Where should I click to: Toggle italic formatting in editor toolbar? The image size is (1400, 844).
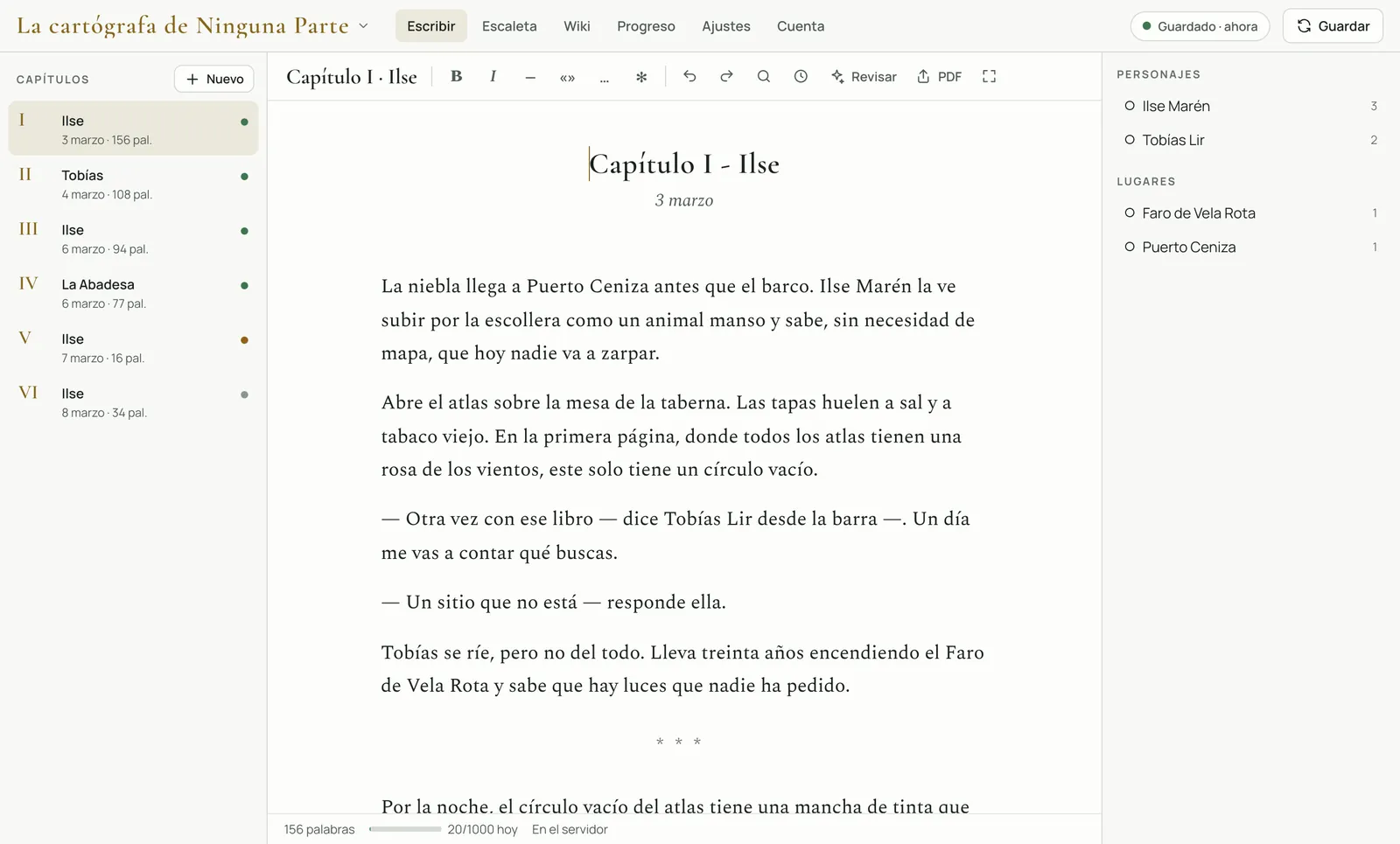(x=493, y=77)
